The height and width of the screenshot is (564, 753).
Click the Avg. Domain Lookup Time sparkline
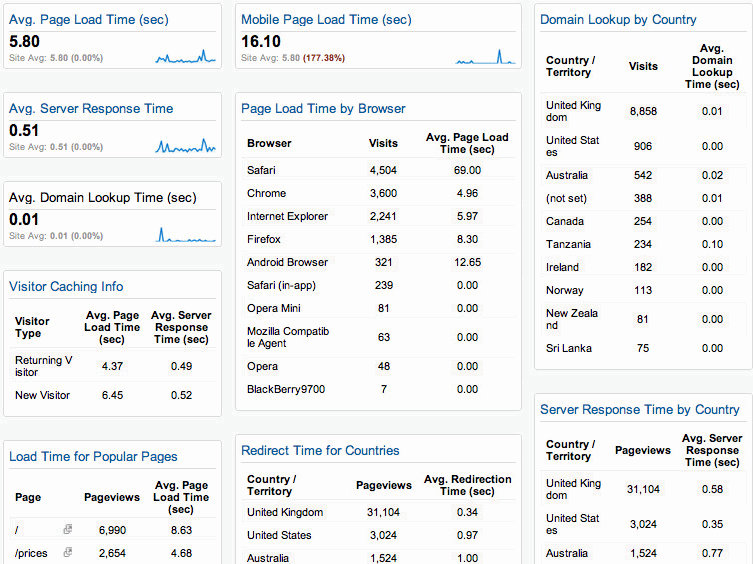pos(186,235)
